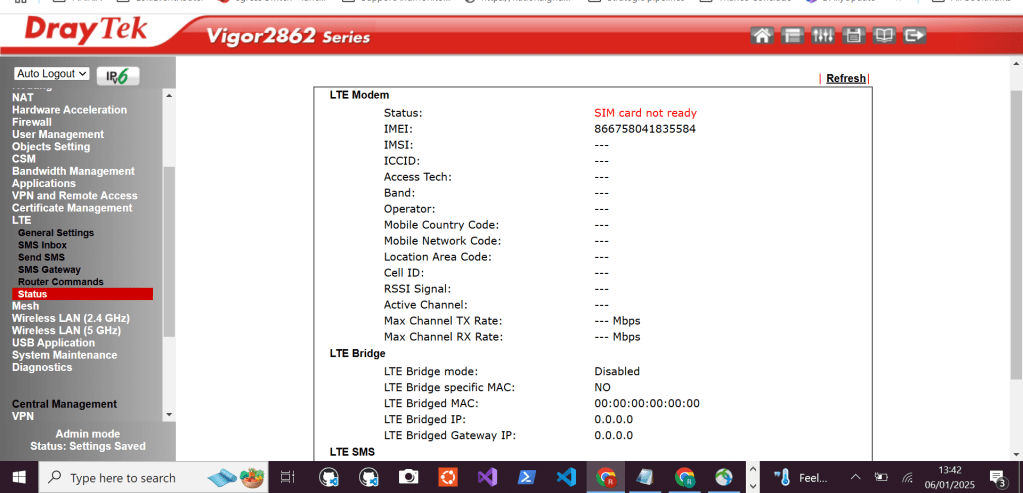Open the book manual icon in header
This screenshot has height=493, width=1023.
(x=884, y=35)
